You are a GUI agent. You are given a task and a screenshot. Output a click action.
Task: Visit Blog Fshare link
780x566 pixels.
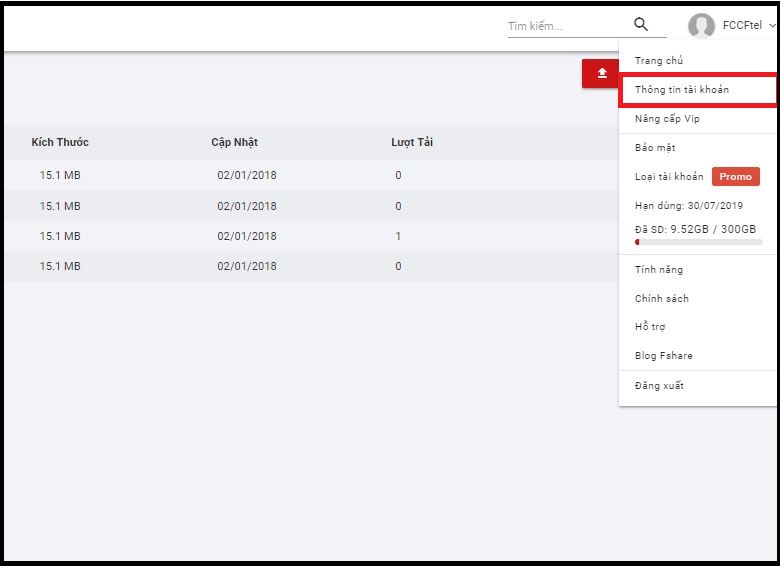[663, 356]
